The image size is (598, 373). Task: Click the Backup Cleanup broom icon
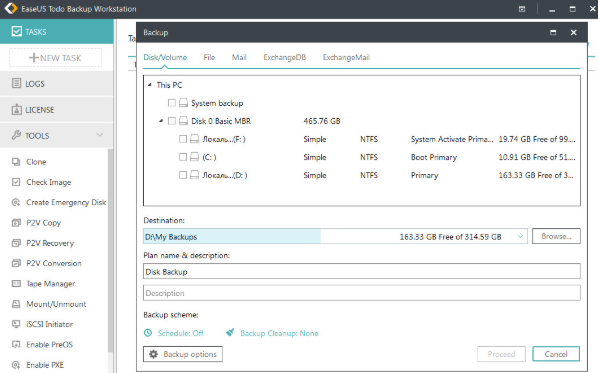tap(230, 333)
